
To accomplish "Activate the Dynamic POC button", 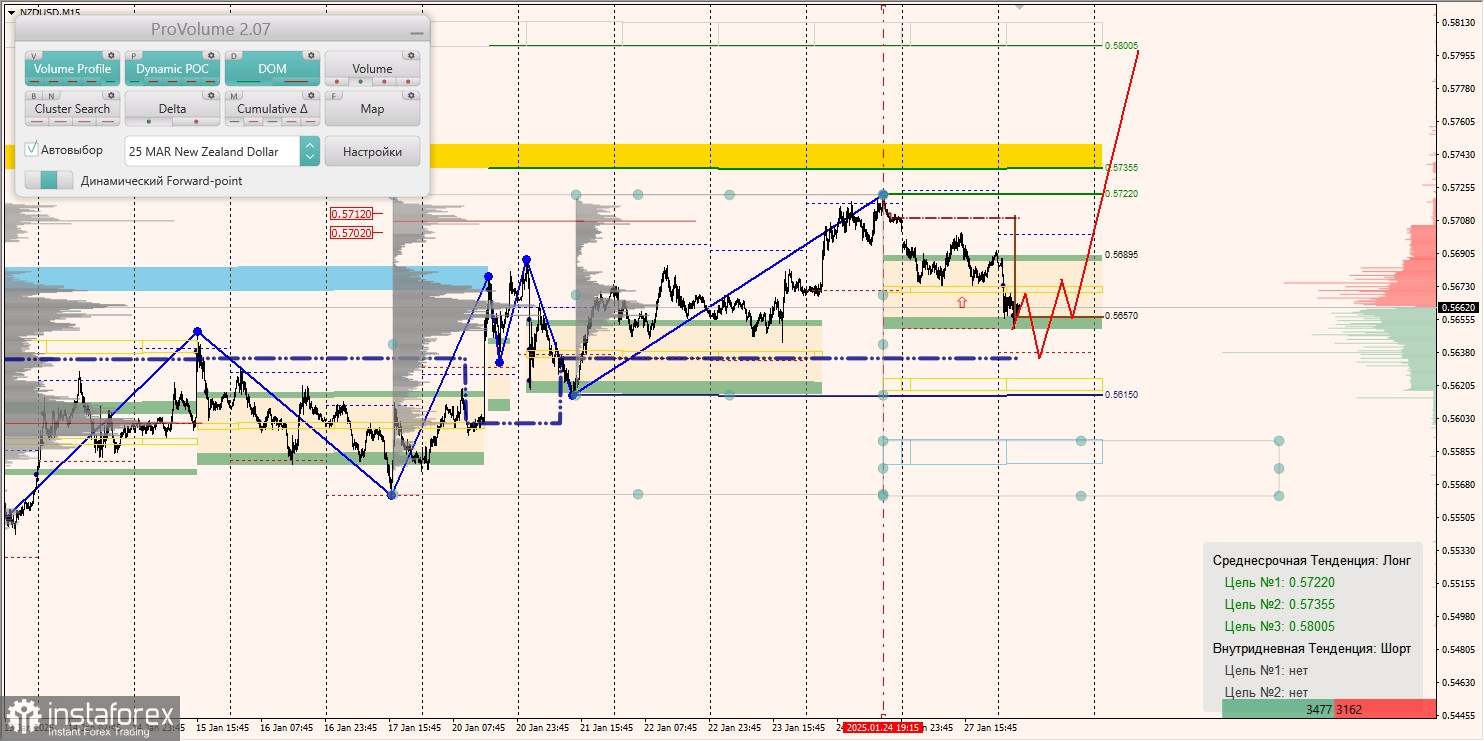I will [x=172, y=68].
